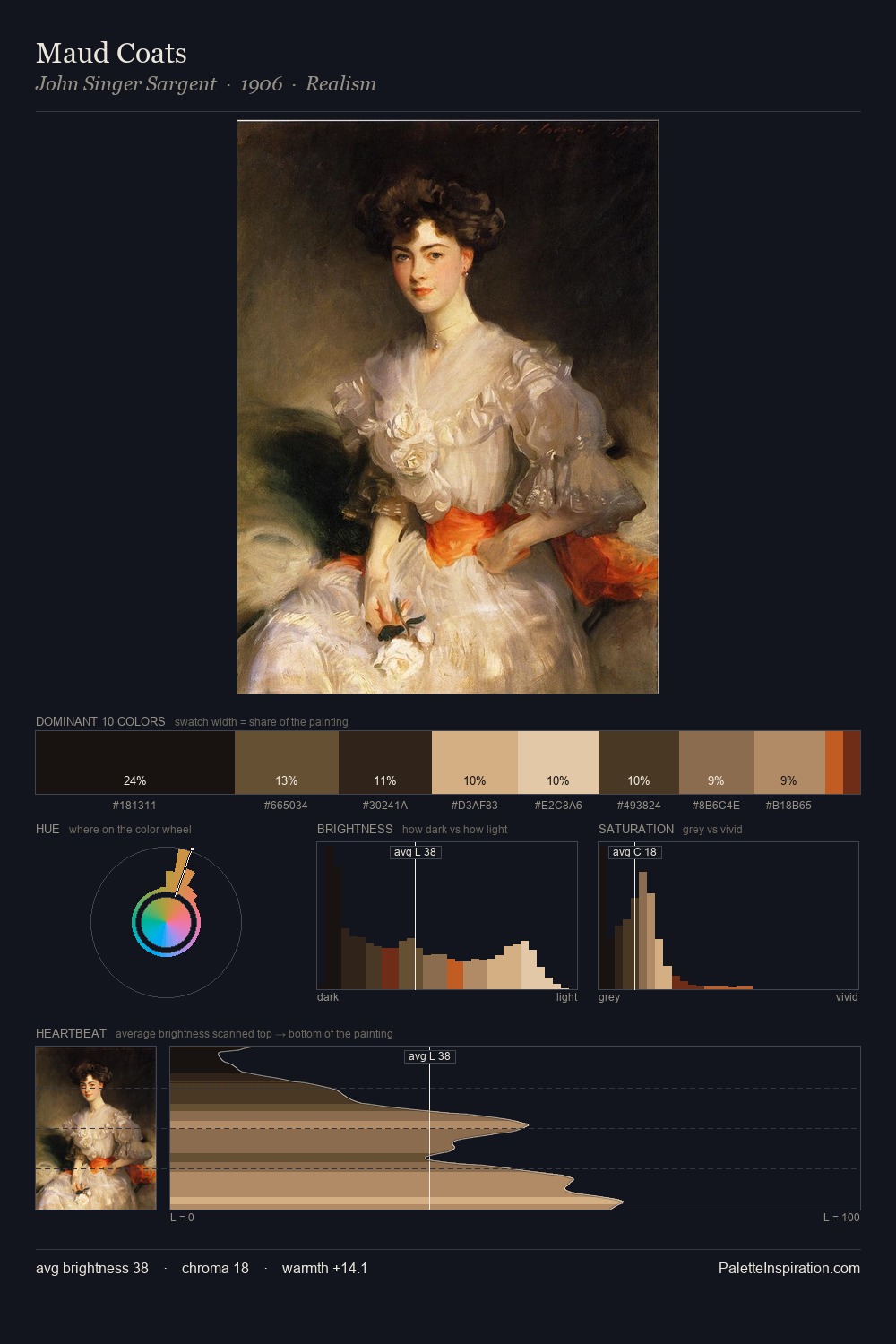
Task: Click the 'dark' axis label under Brightness
Action: (x=328, y=996)
